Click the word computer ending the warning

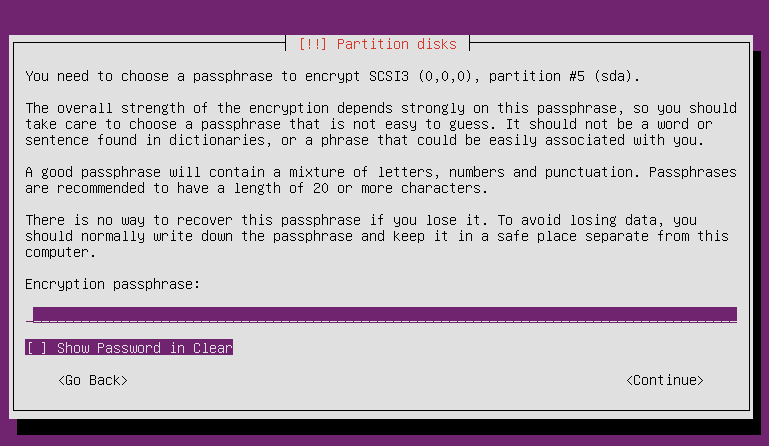[57, 252]
